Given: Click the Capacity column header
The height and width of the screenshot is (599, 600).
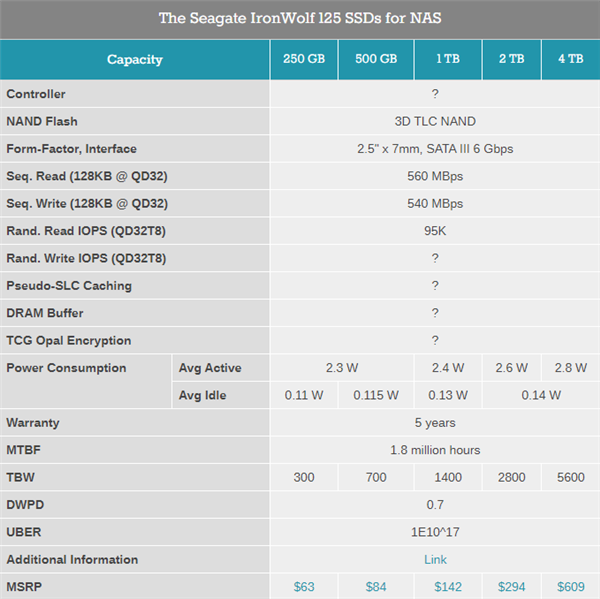Looking at the screenshot, I should (134, 59).
